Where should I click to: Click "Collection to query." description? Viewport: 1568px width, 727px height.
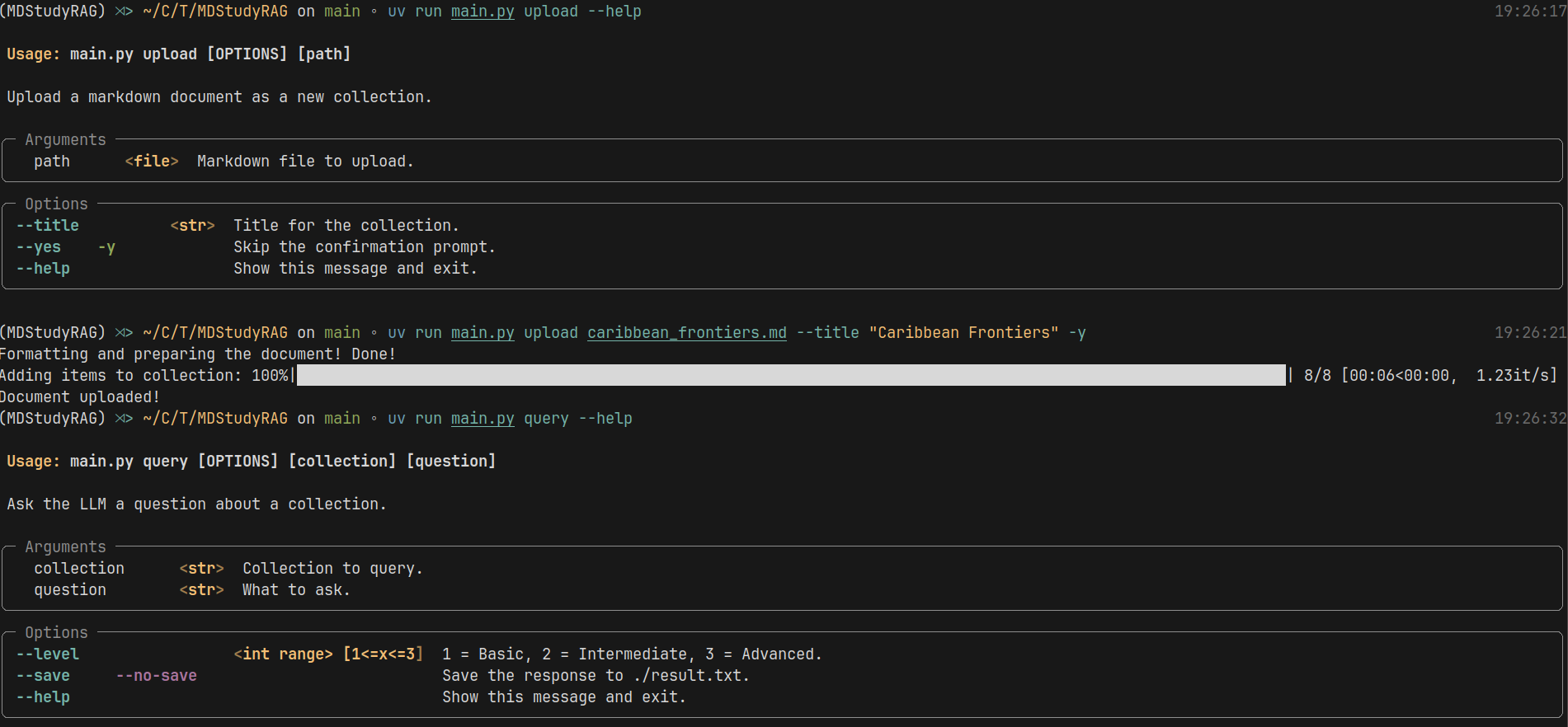[x=332, y=568]
